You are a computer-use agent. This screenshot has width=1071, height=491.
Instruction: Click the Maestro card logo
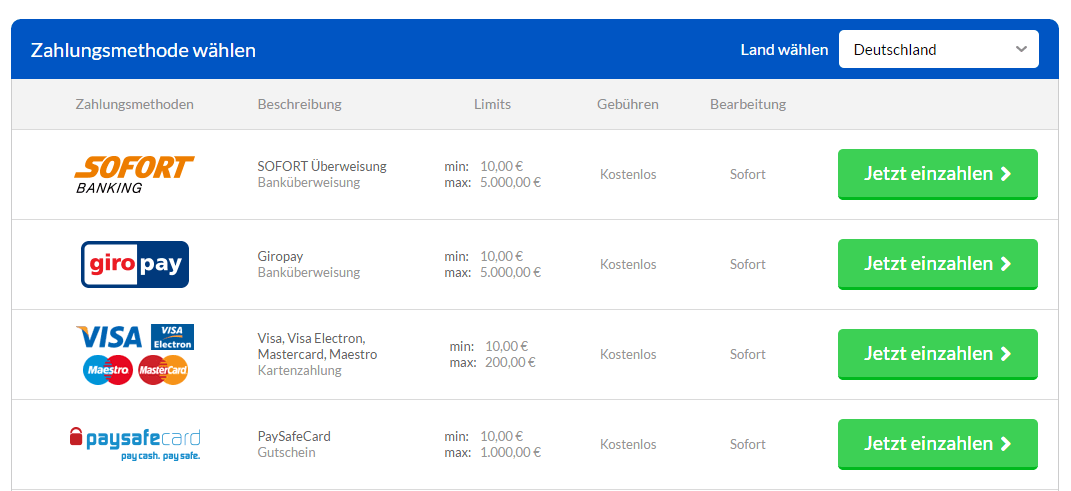point(107,370)
